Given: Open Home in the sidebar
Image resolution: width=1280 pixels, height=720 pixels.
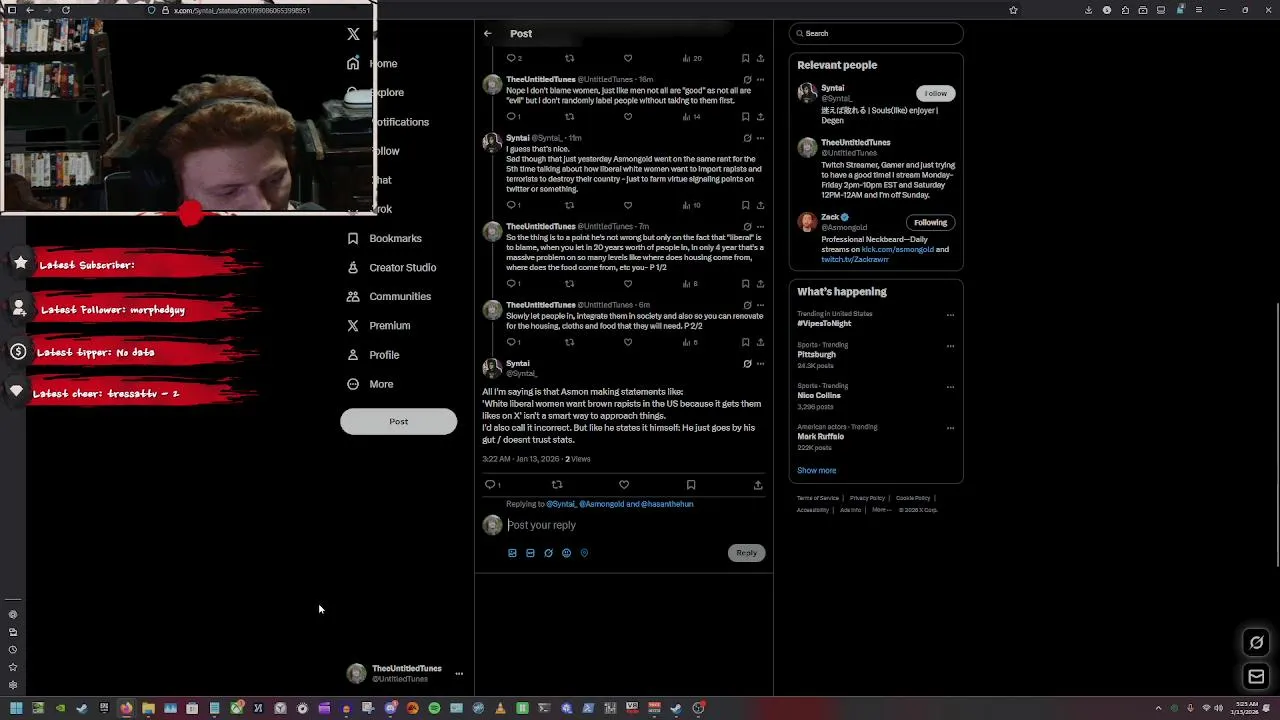Looking at the screenshot, I should coord(383,64).
